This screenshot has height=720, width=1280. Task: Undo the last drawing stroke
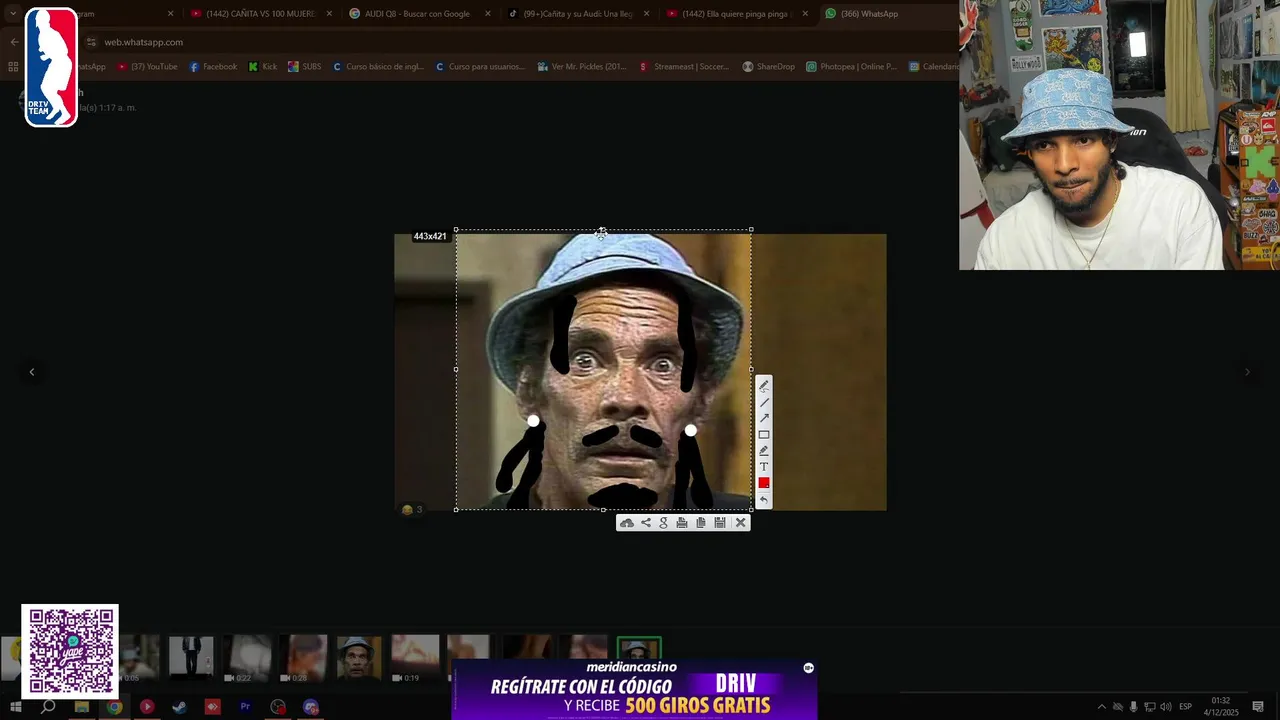764,500
